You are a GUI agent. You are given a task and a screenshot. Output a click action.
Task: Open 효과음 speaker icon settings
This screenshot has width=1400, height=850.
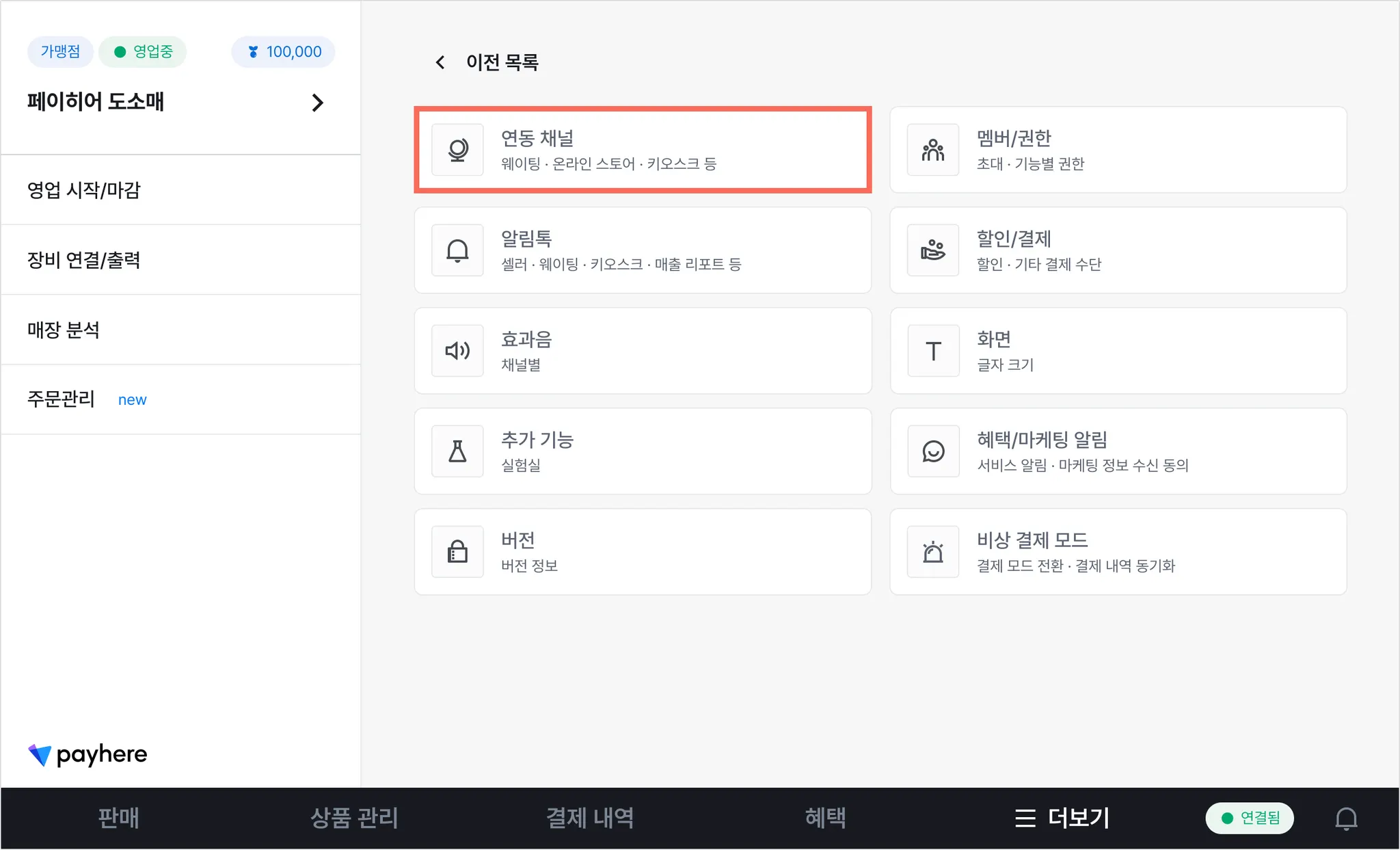[x=457, y=351]
